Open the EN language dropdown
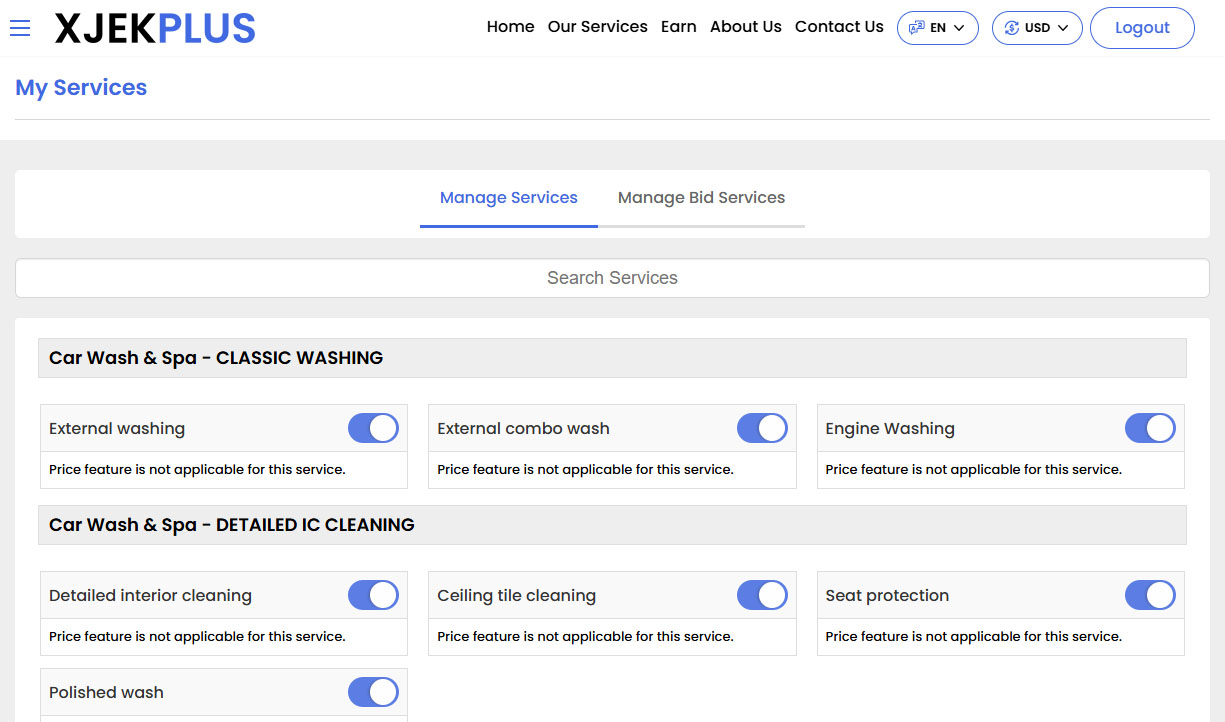Viewport: 1225px width, 722px height. click(x=938, y=28)
